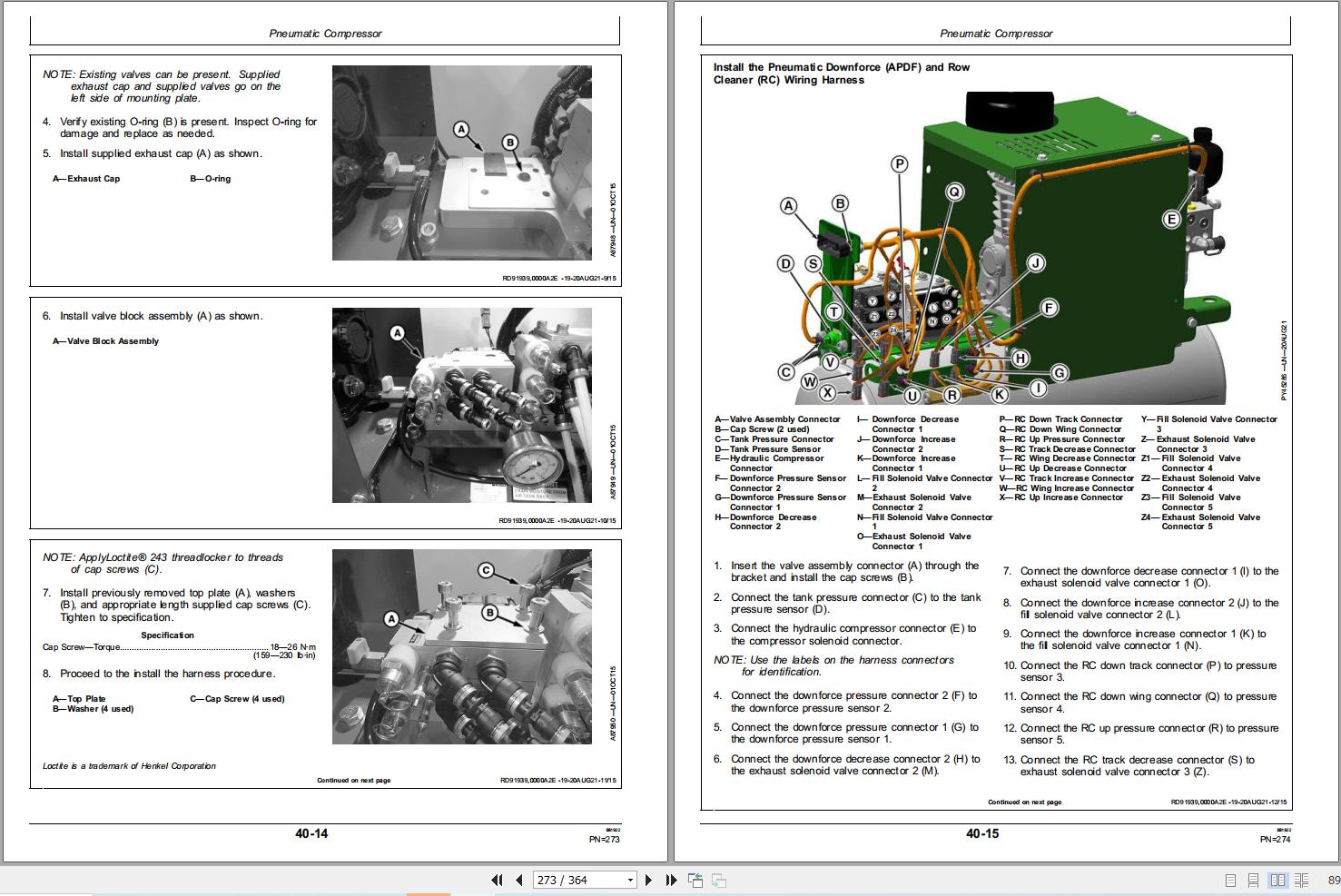Select the two-page continuous facing layout

(x=1302, y=881)
